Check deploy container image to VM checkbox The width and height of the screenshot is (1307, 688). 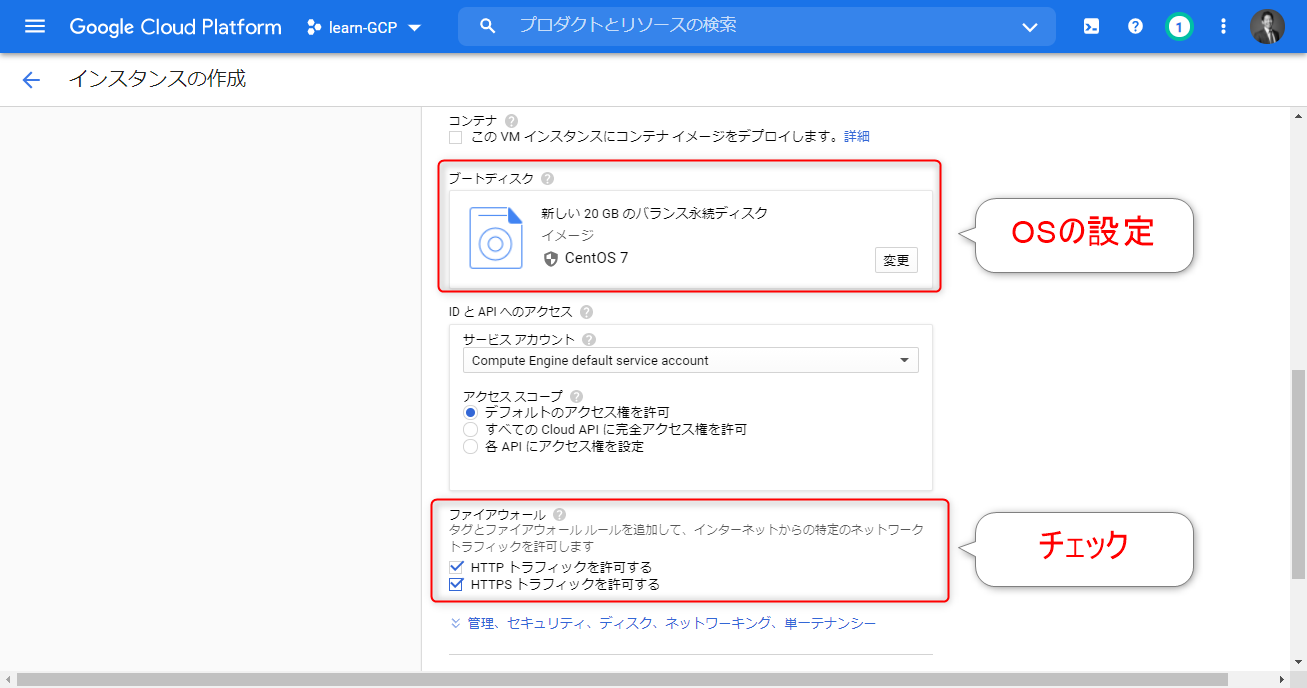(x=456, y=137)
